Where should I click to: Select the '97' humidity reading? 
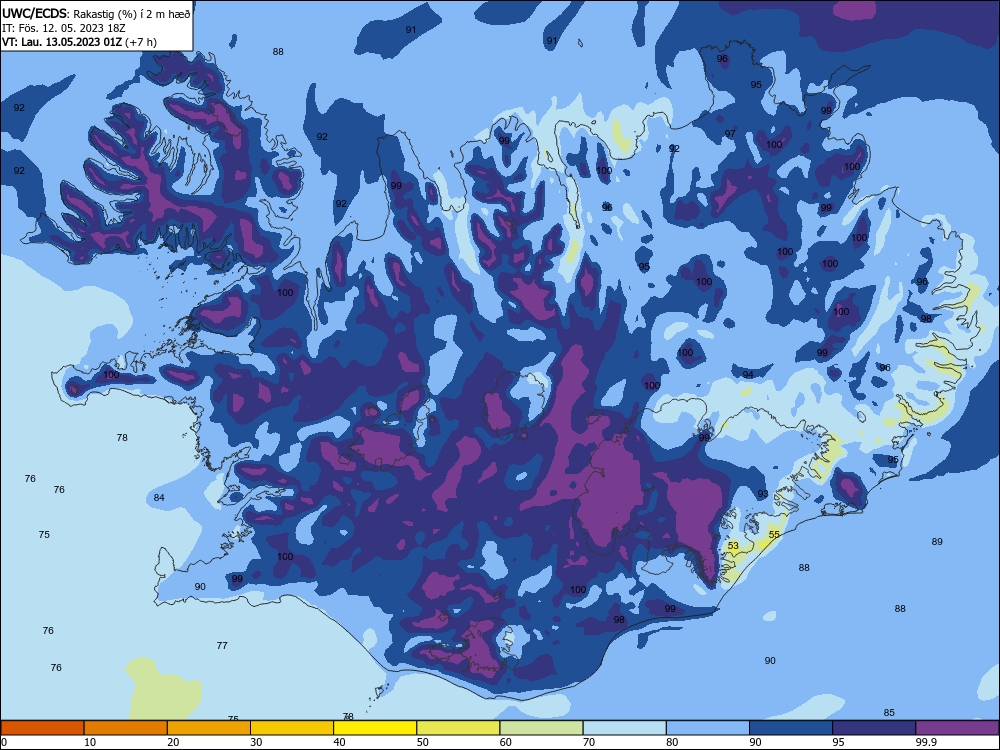(x=730, y=133)
